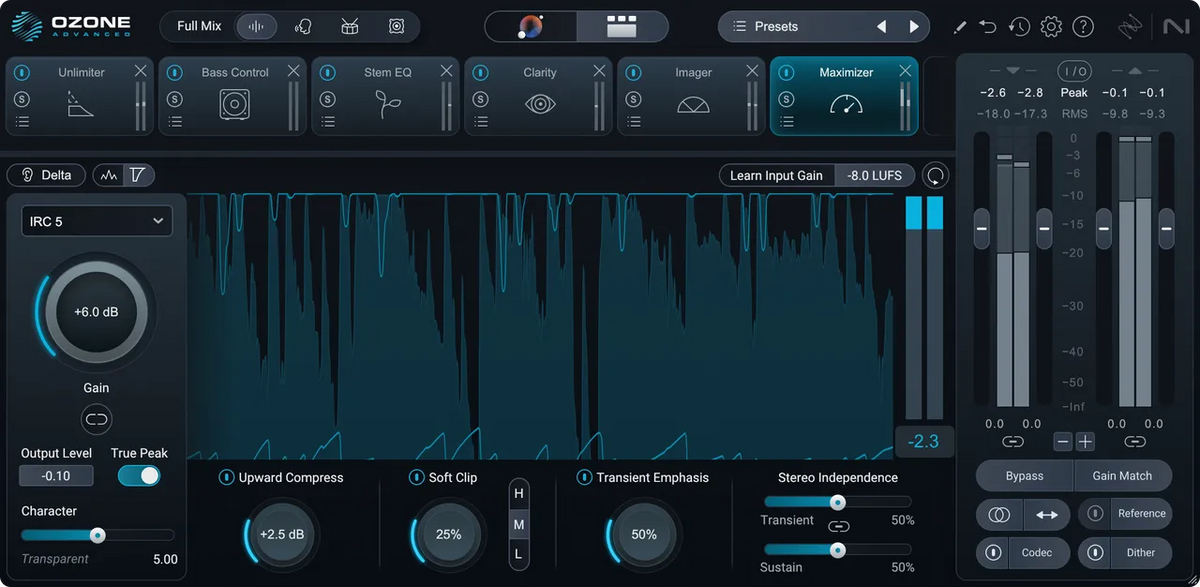This screenshot has height=587, width=1200.
Task: Open the IRC 5 algorithm dropdown
Action: point(96,220)
